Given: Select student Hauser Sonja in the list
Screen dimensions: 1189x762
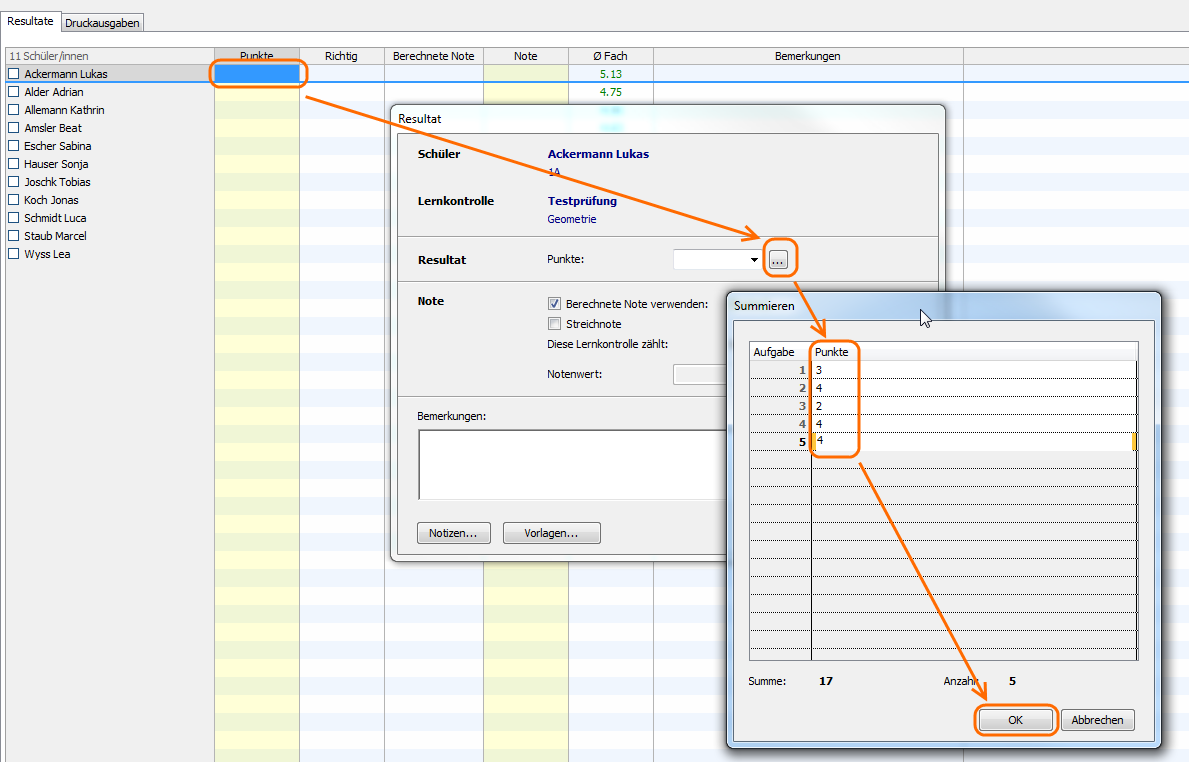Looking at the screenshot, I should click(56, 164).
